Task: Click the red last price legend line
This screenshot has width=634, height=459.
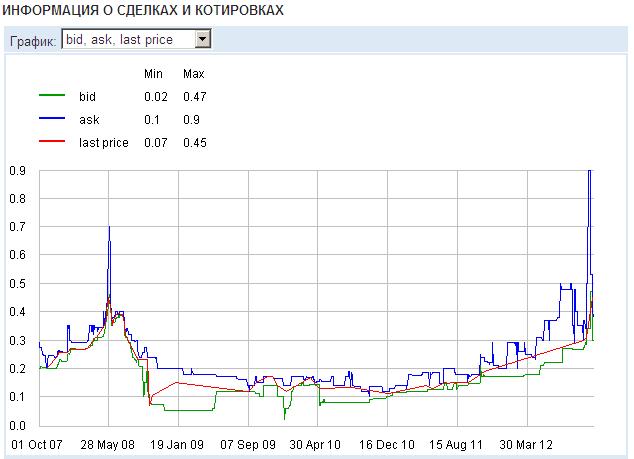Action: tap(52, 141)
